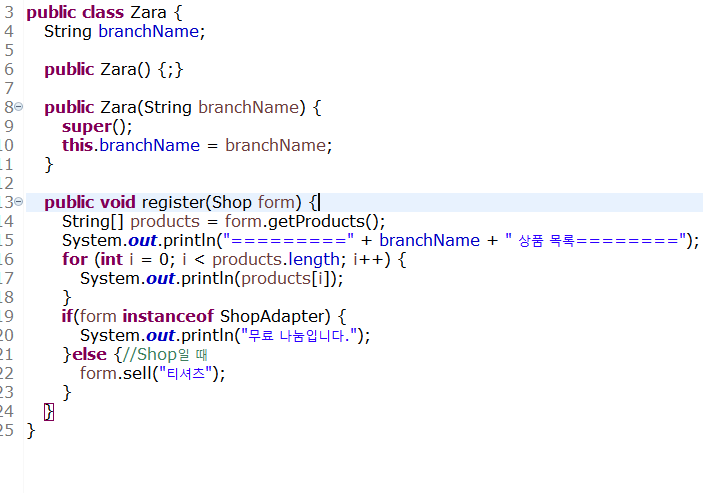Click the 'else' keyword
The width and height of the screenshot is (703, 493).
89,355
